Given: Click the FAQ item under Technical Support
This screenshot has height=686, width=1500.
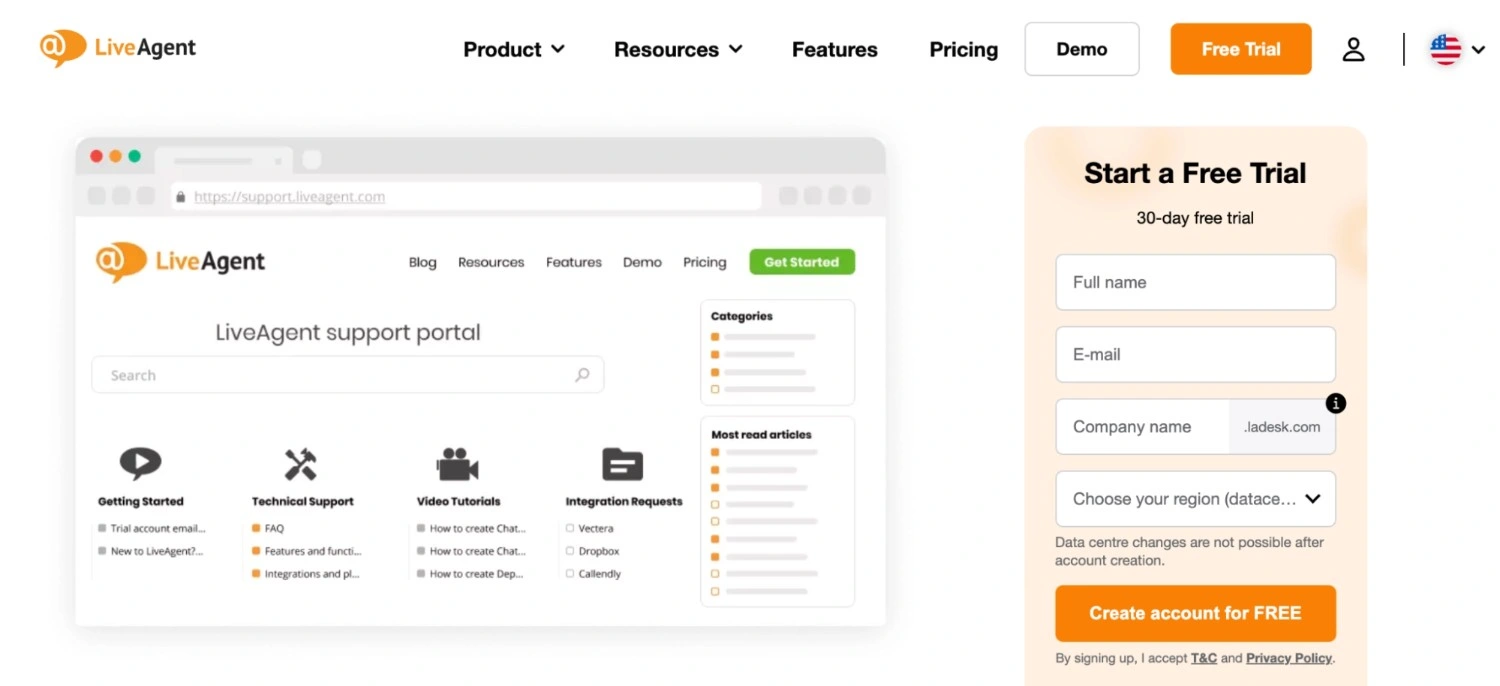Looking at the screenshot, I should tap(268, 528).
